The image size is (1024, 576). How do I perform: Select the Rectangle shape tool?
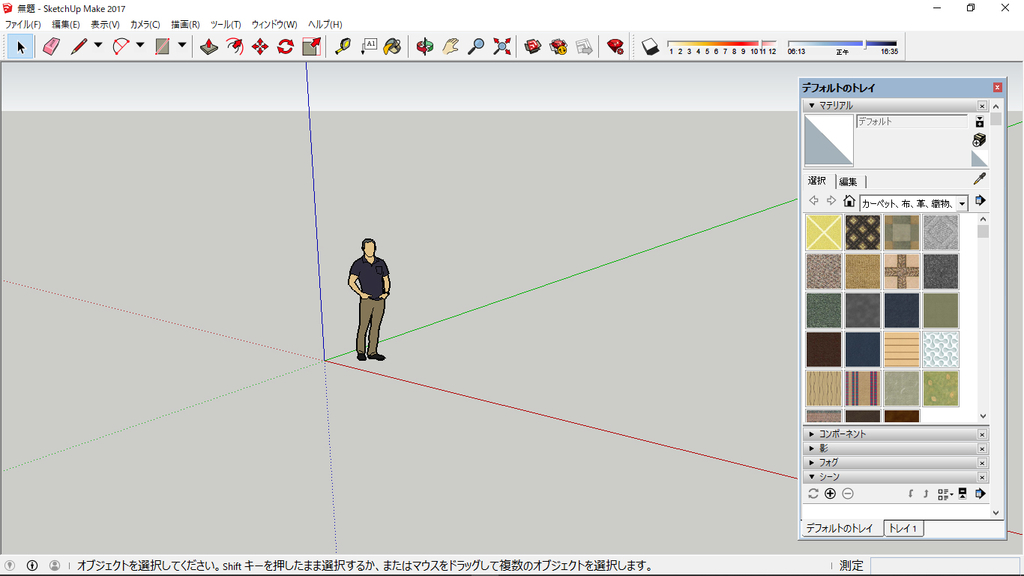[163, 47]
